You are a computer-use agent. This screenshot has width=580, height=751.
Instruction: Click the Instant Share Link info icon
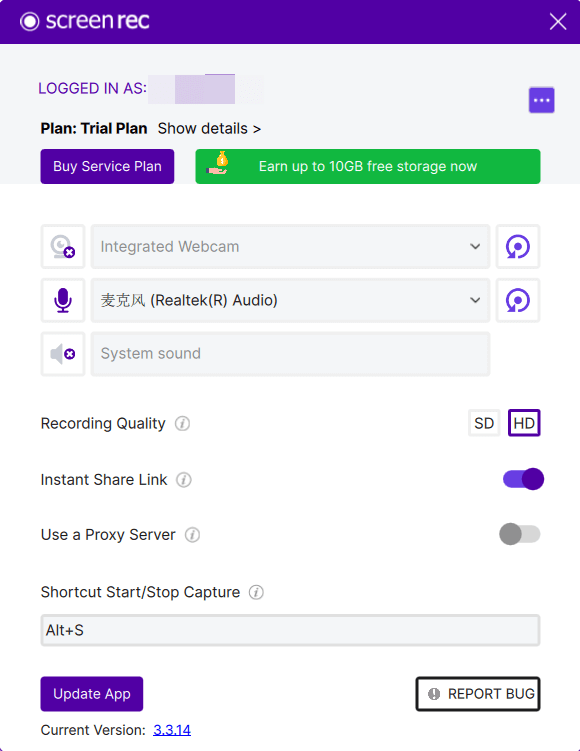[184, 479]
